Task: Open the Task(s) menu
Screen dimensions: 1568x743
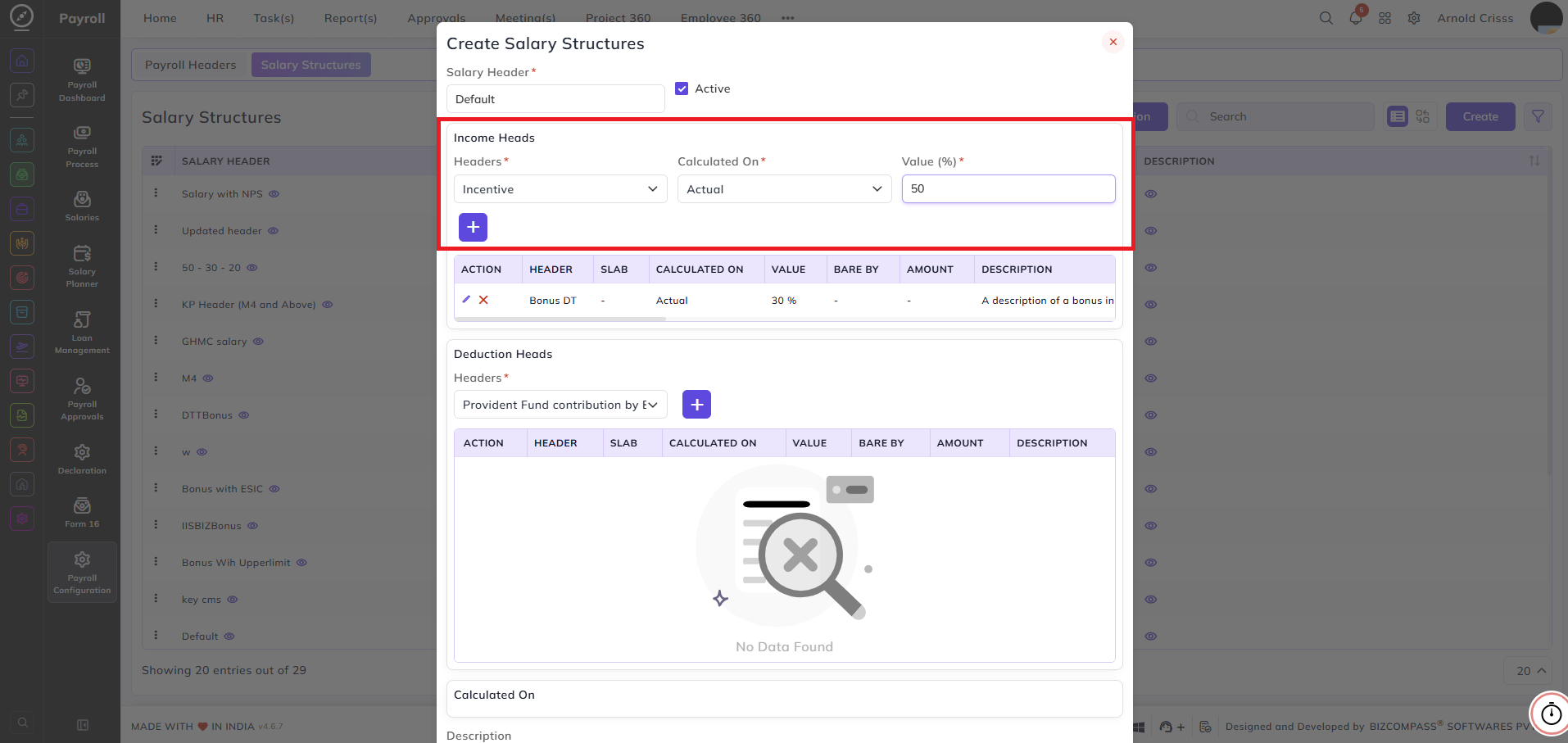Action: point(274,18)
